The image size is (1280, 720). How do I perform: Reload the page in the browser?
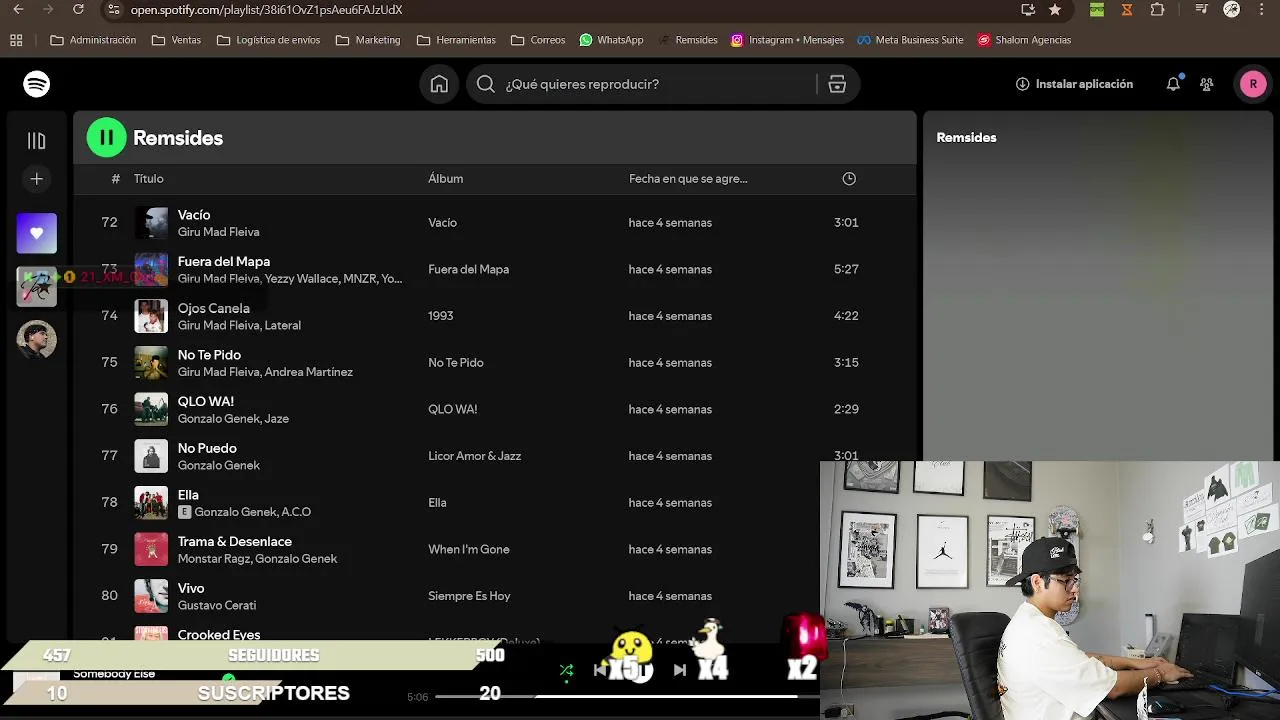(79, 9)
